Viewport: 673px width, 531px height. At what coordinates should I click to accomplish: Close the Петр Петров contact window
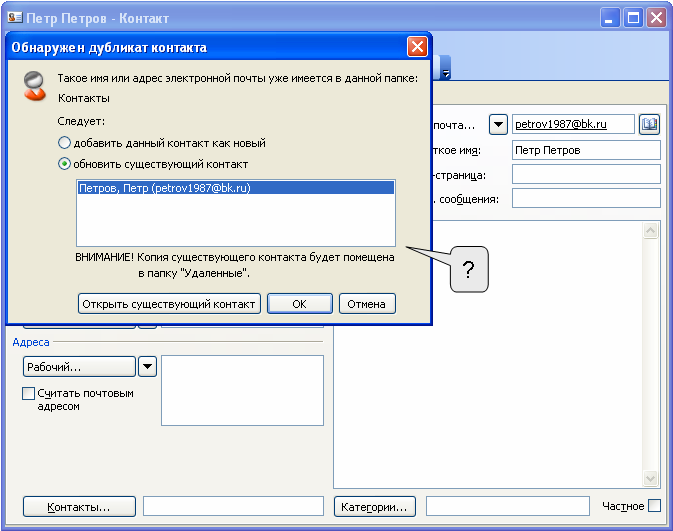point(657,18)
